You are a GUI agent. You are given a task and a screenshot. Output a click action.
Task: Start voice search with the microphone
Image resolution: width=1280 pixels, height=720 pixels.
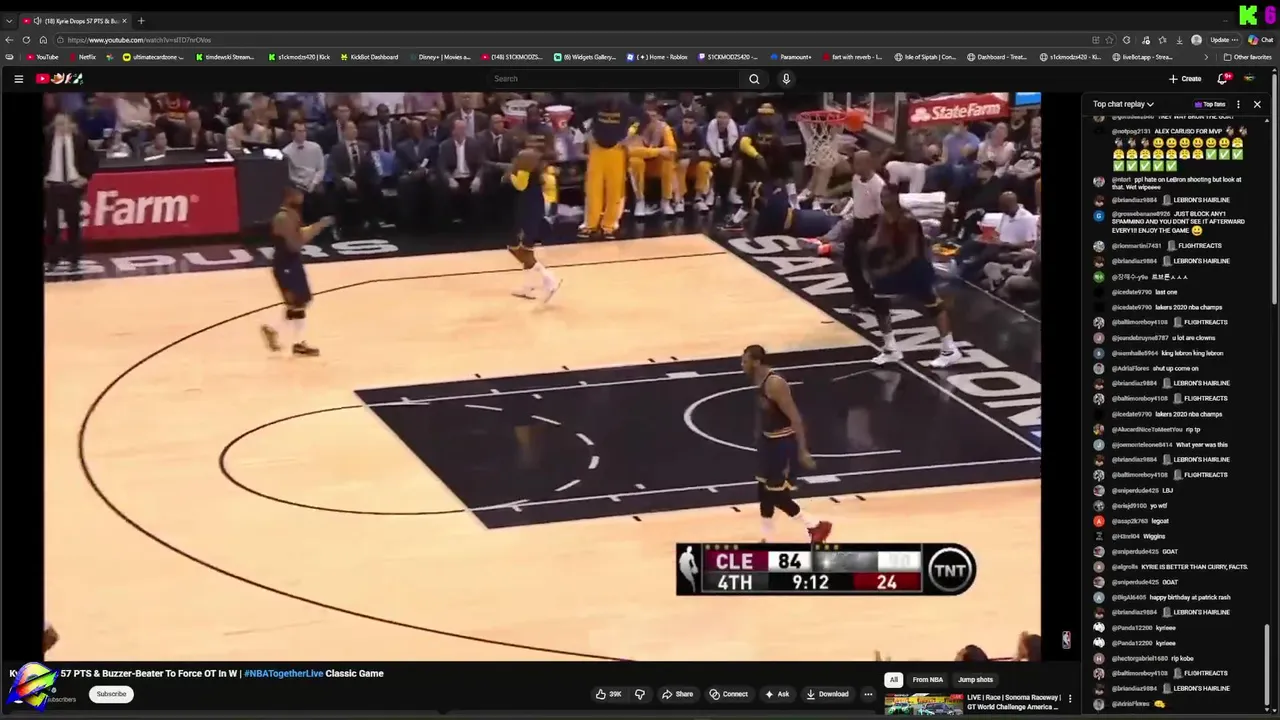point(786,79)
